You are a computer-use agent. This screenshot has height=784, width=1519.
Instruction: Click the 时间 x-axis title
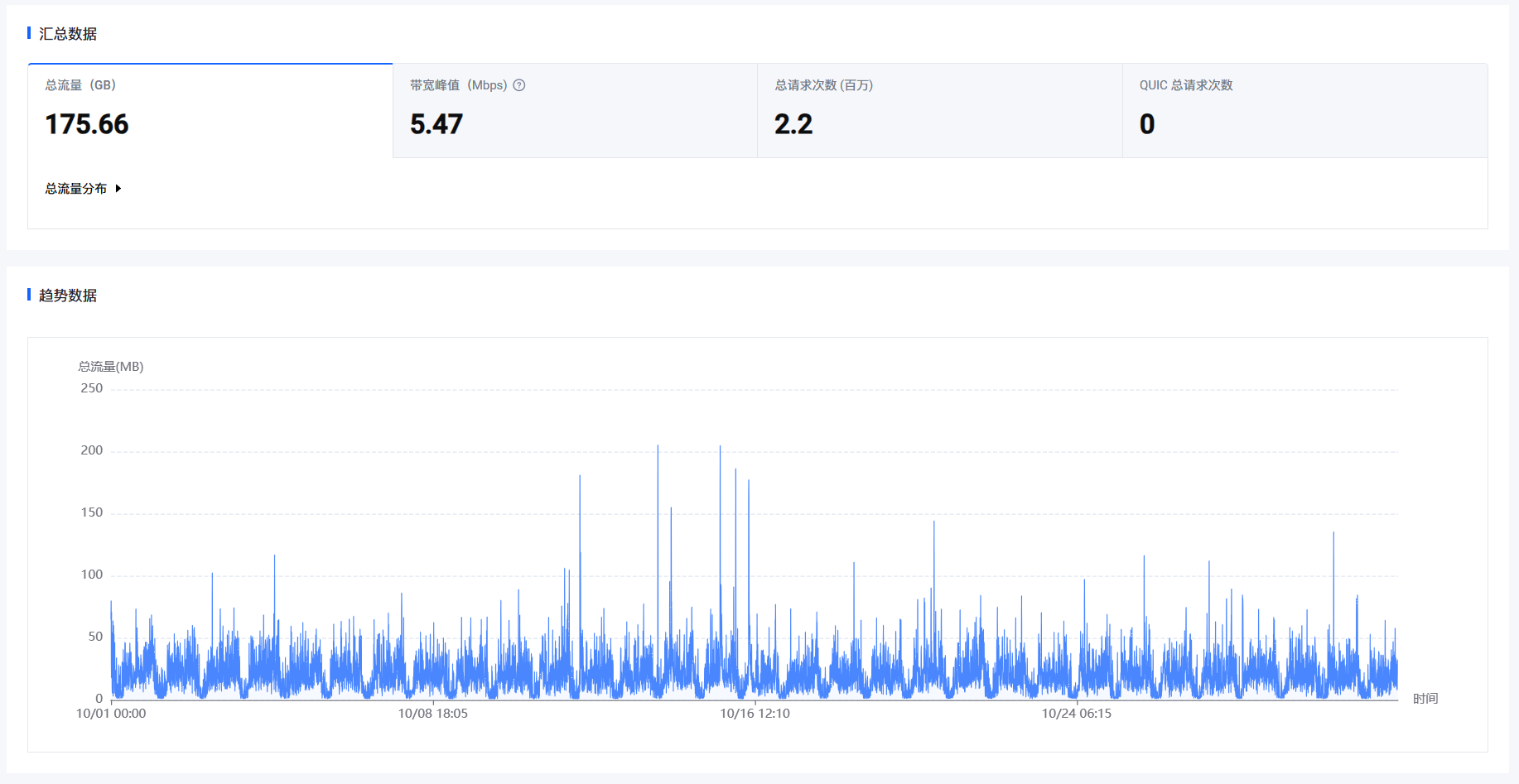click(x=1425, y=699)
